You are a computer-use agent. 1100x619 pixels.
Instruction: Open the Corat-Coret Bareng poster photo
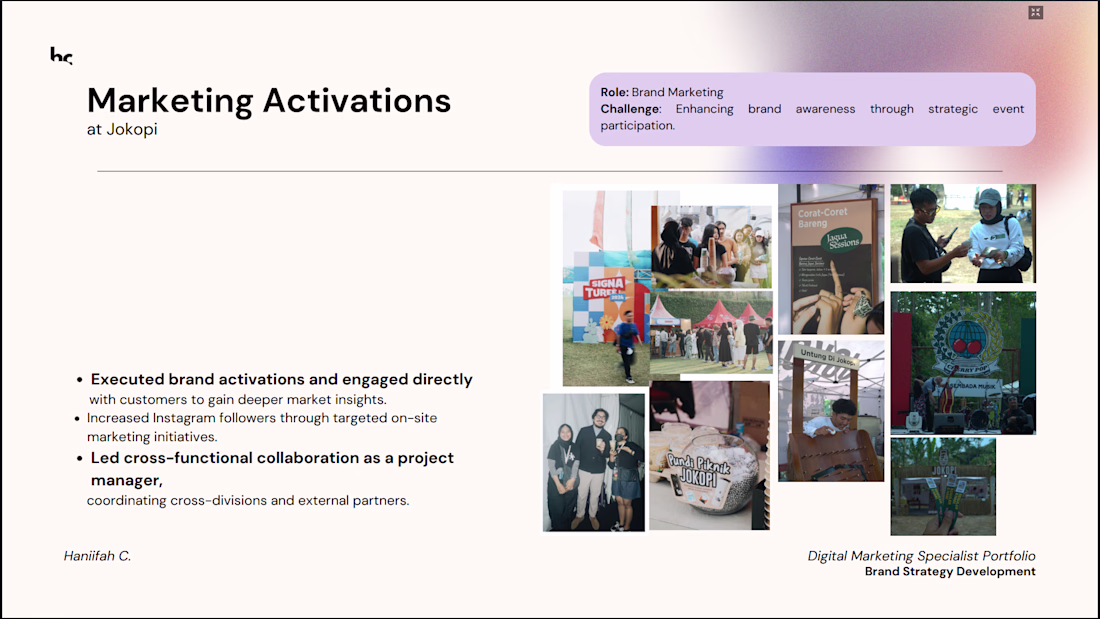pos(831,259)
